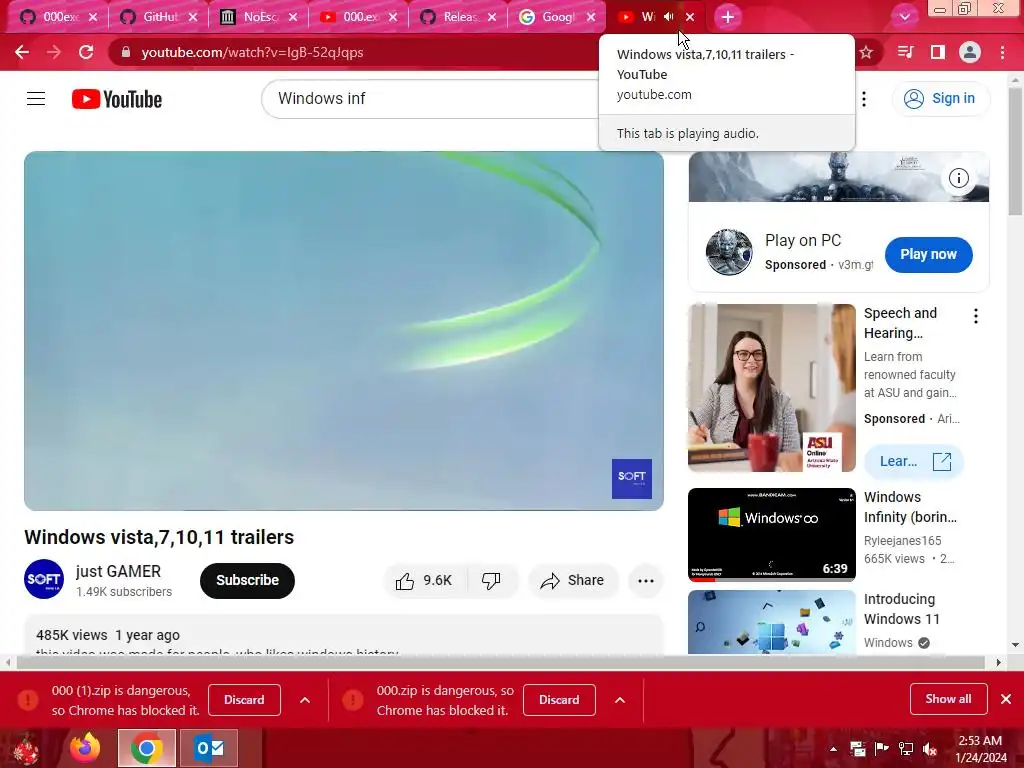Click the Start button ornament icon

(25, 748)
